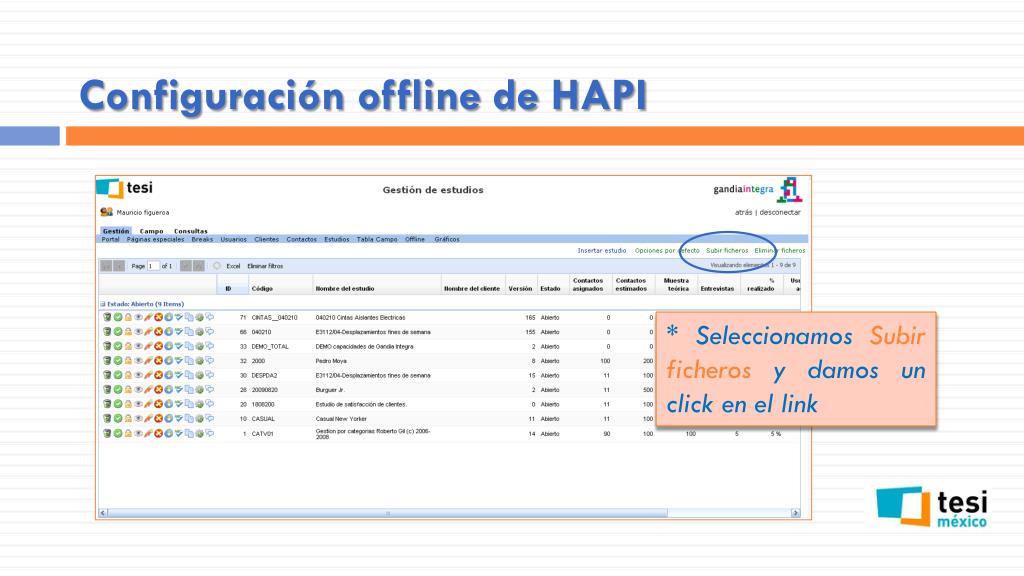Screen dimensions: 1024x576
Task: Open the Tabla Campo submenu item
Action: click(x=377, y=240)
